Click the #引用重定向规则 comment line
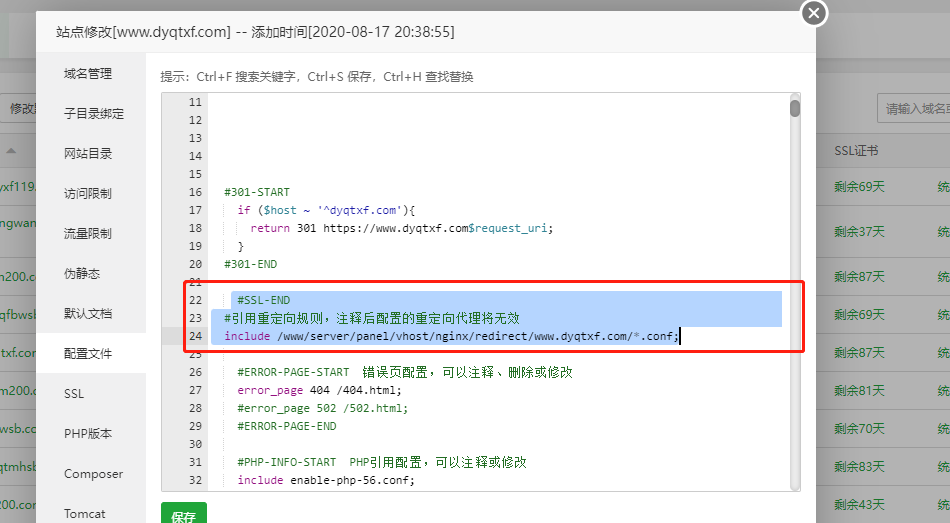This screenshot has width=950, height=523. 372,318
